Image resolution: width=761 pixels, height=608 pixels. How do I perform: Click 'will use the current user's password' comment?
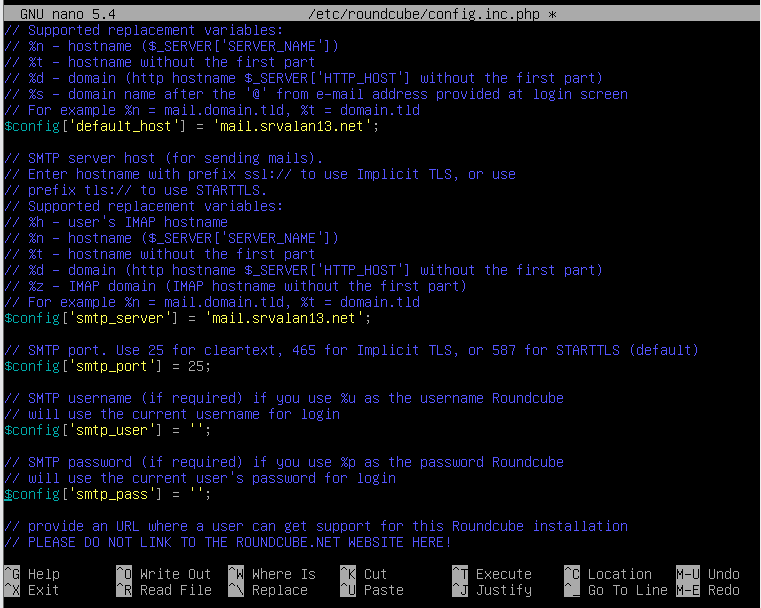200,478
